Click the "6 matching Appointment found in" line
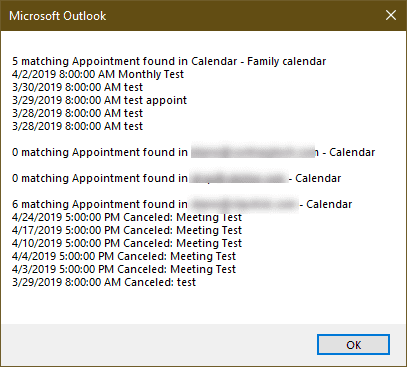407x367 pixels. [x=182, y=204]
